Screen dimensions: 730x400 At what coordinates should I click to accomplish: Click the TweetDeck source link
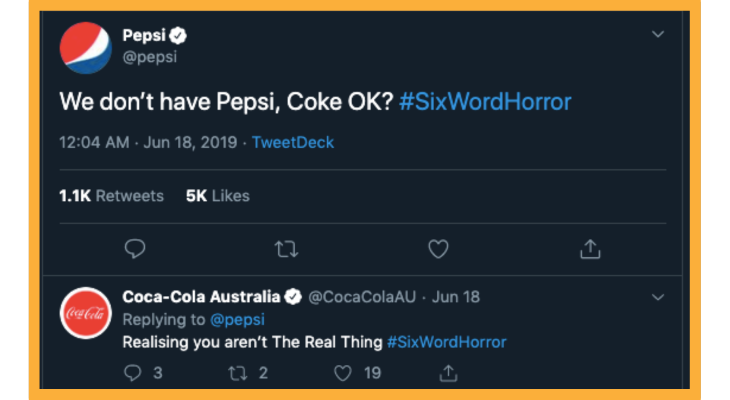293,142
